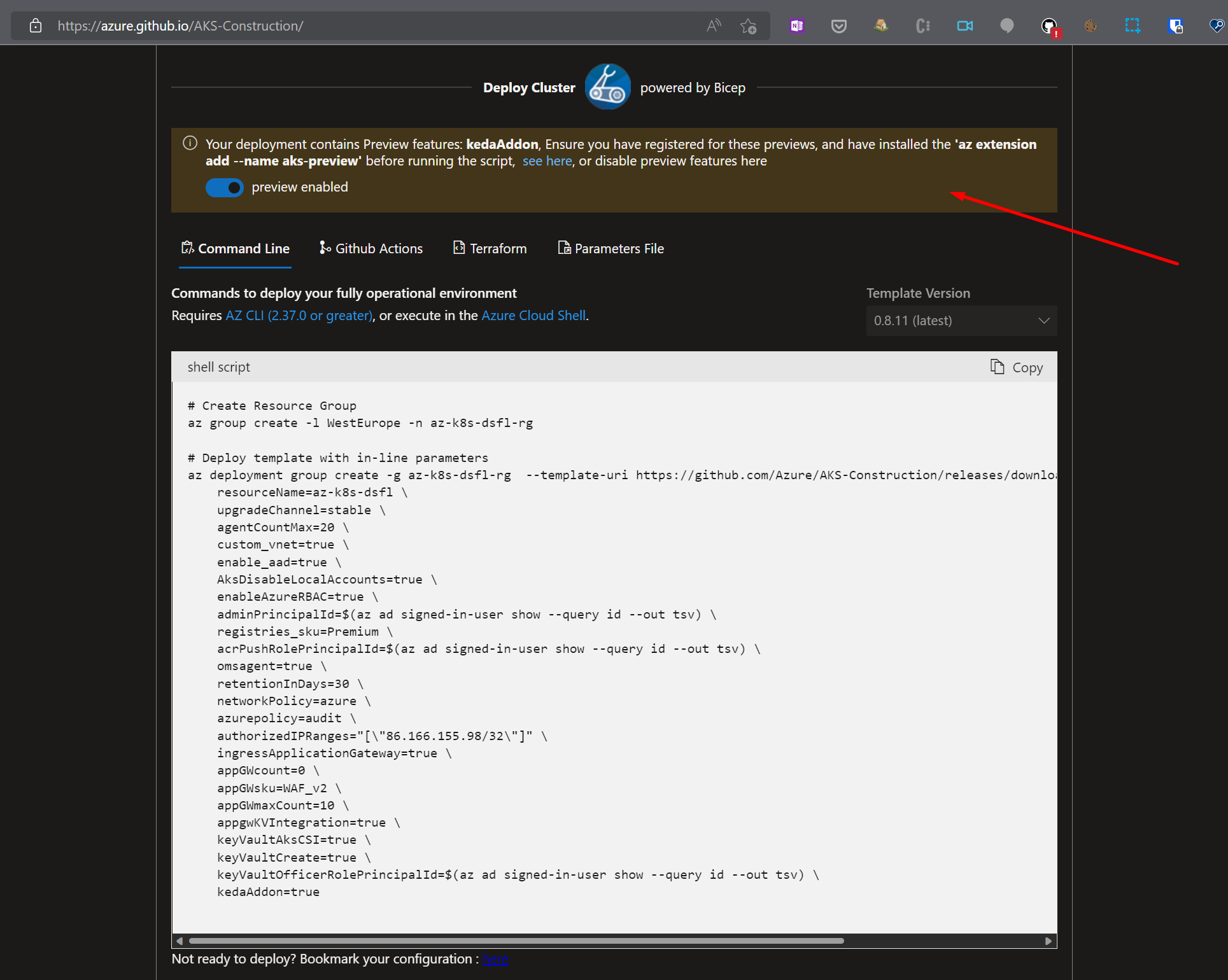1228x980 pixels.
Task: Open the Cookie editor extension
Action: [1090, 25]
